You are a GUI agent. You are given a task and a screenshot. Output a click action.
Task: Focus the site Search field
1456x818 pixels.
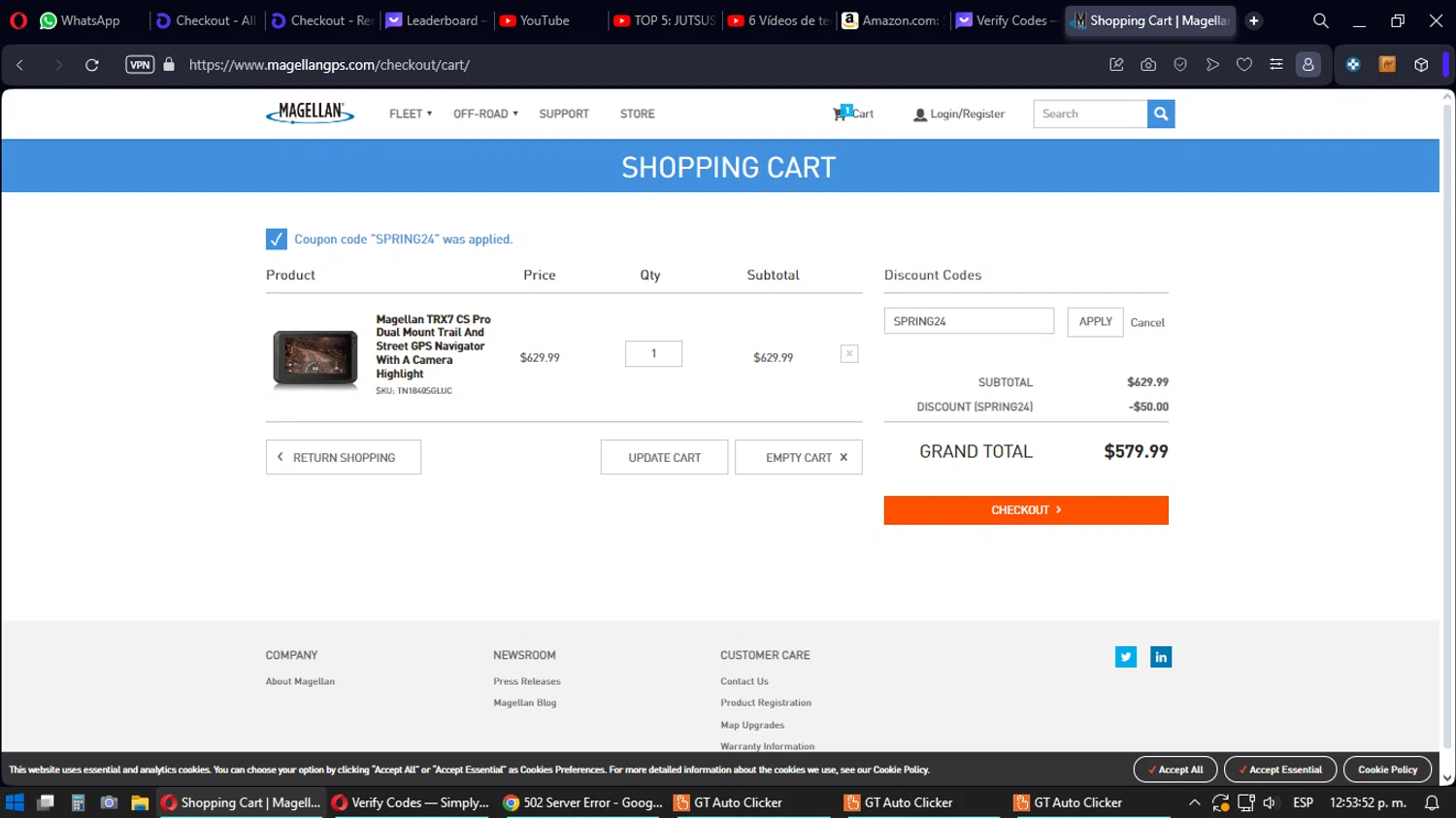pos(1090,114)
